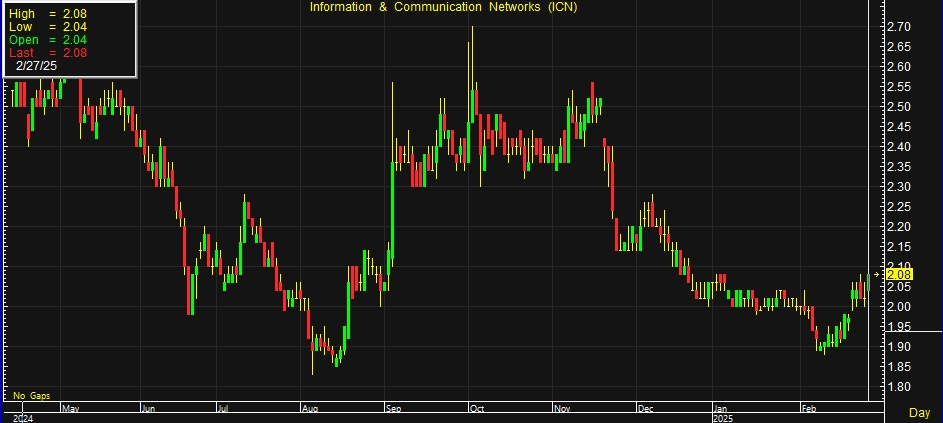
Task: Click the Information & Communication Networks (ICN) chart title
Action: pos(443,7)
